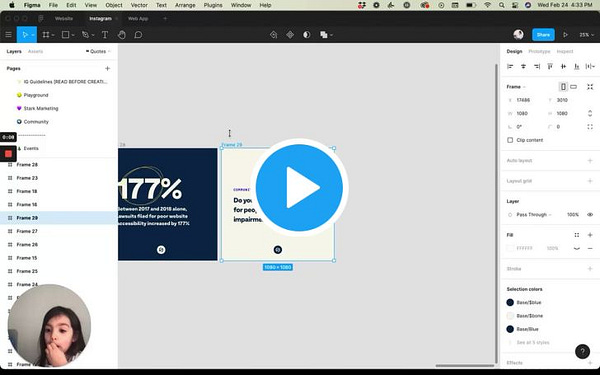Open the Move tool options arrow
The width and height of the screenshot is (600, 375).
(x=33, y=35)
